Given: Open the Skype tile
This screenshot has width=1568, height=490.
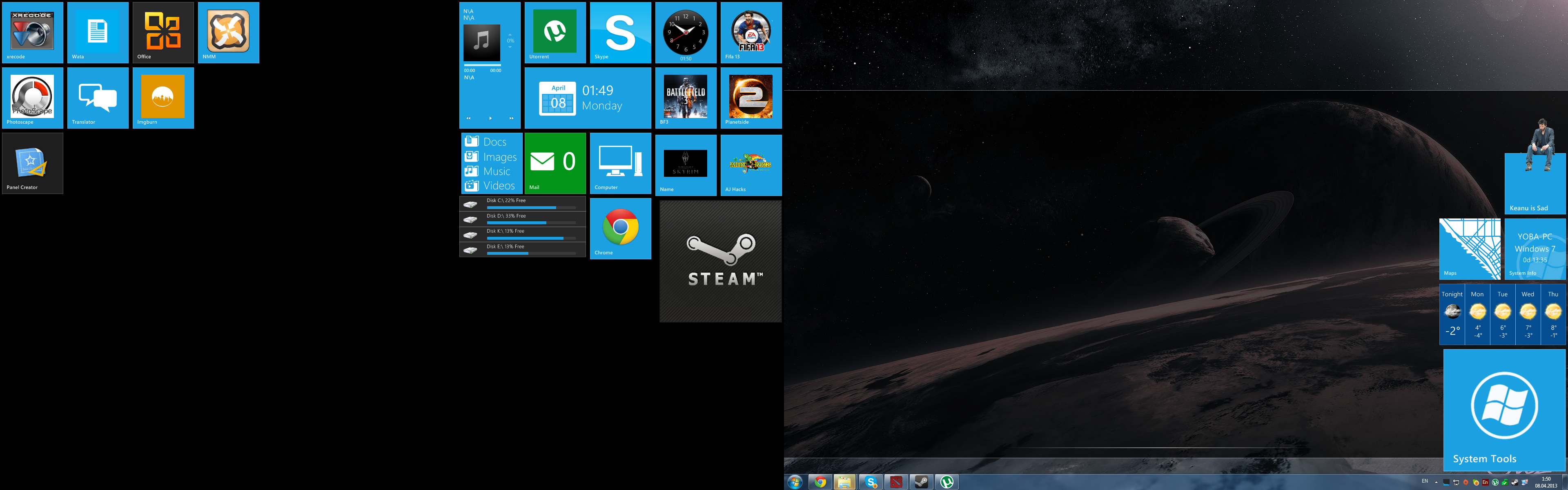Looking at the screenshot, I should coord(620,32).
